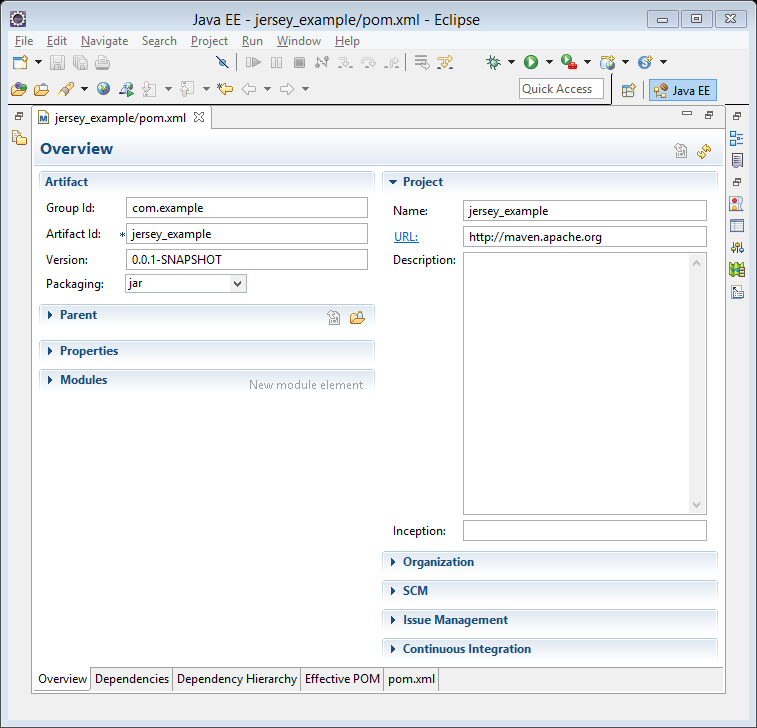Click the Step Over icon

pyautogui.click(x=368, y=62)
